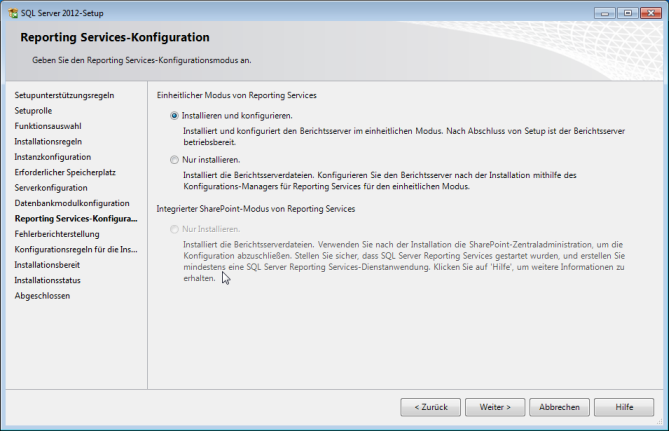Click 'Serverkonfiguration' in the step list

(x=51, y=188)
